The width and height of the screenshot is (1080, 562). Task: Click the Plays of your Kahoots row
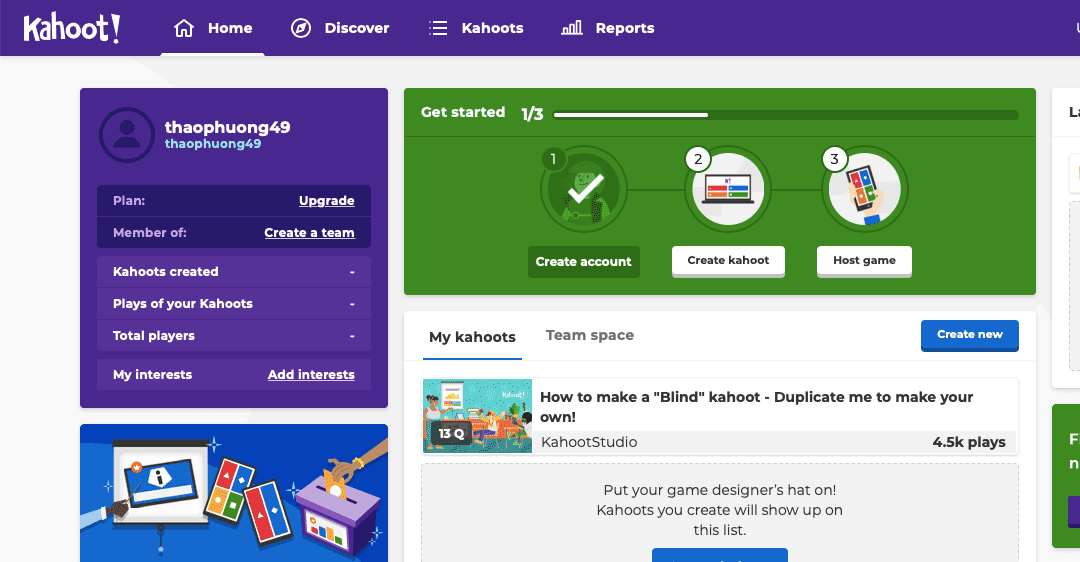pyautogui.click(x=234, y=304)
